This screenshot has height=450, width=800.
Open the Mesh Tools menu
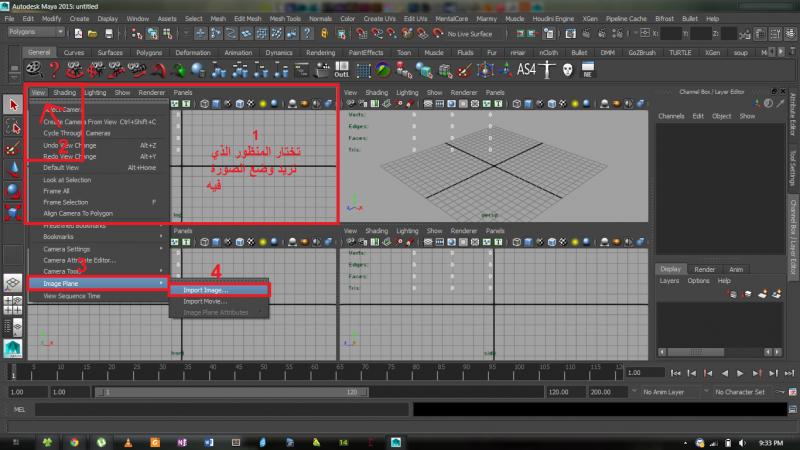pos(285,18)
